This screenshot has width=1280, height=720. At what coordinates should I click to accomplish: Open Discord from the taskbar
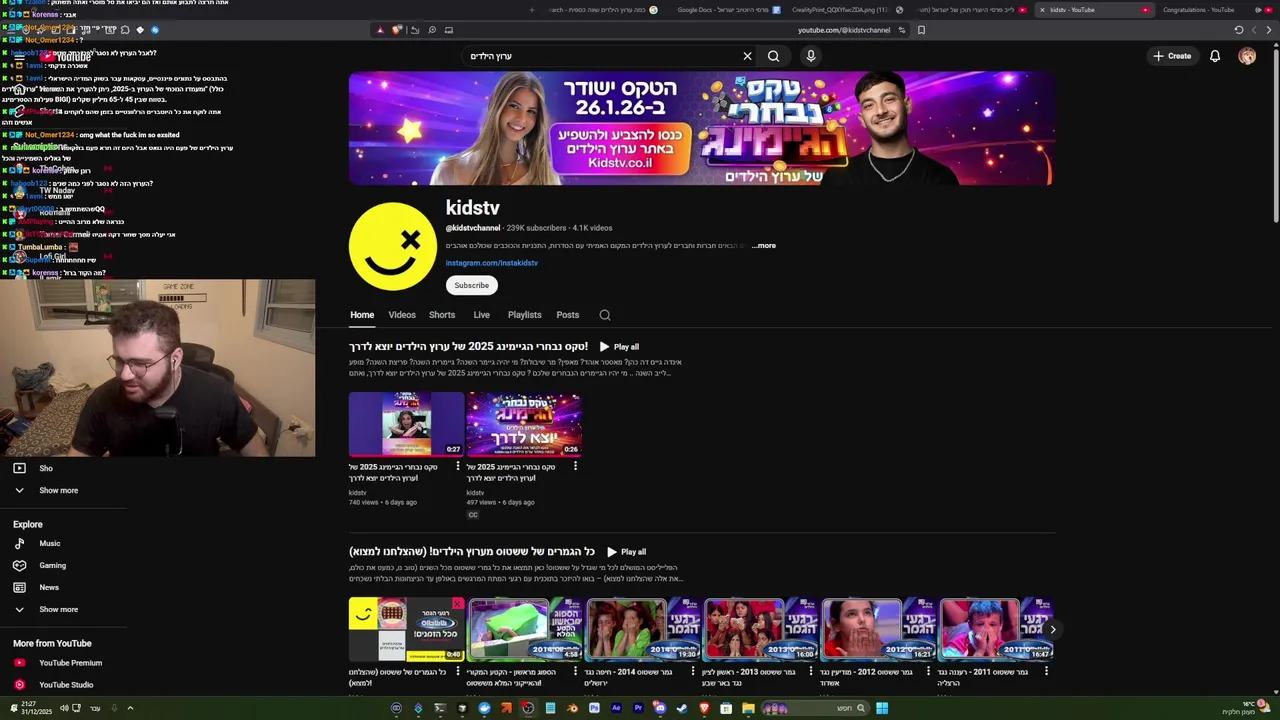pos(660,708)
